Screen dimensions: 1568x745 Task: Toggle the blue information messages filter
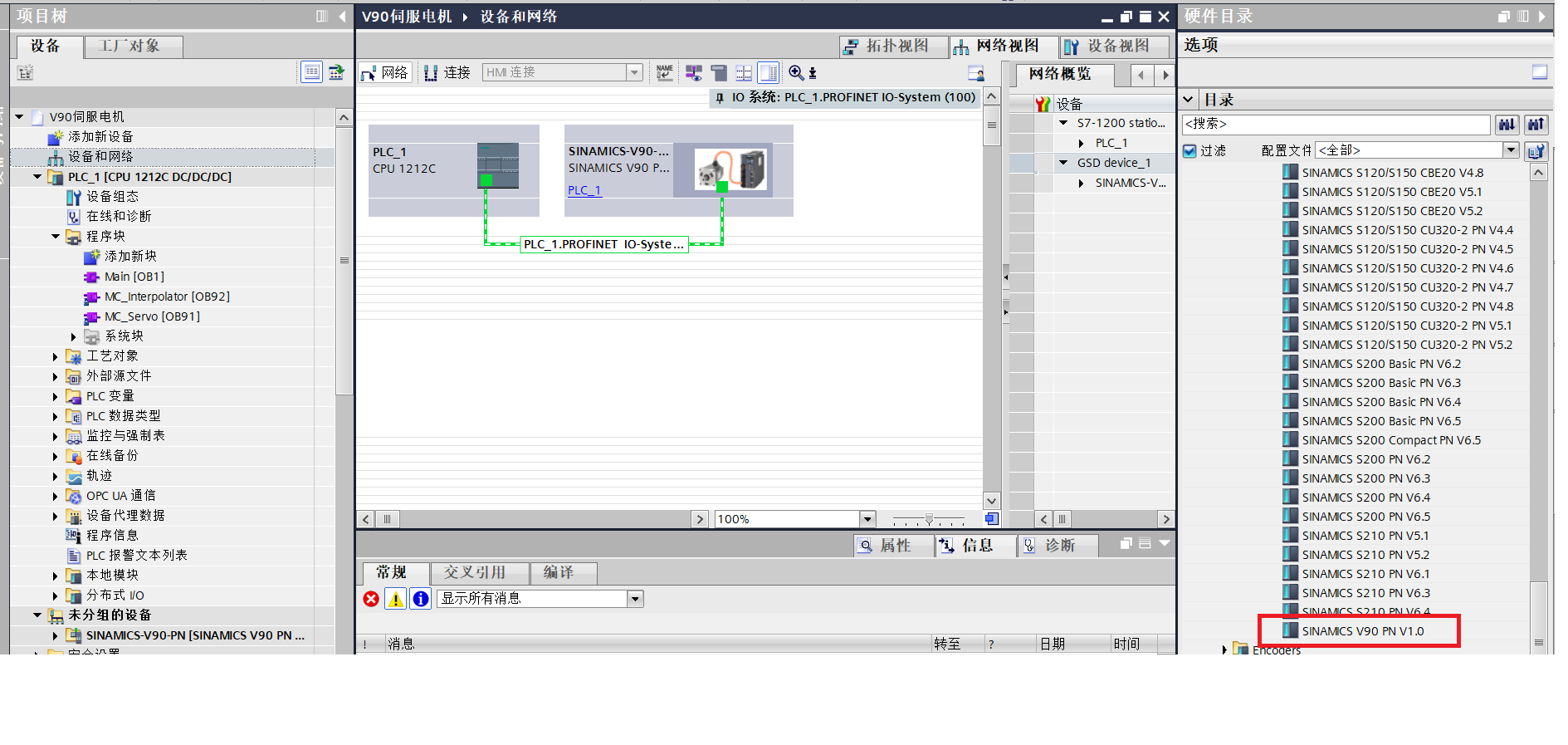click(421, 599)
